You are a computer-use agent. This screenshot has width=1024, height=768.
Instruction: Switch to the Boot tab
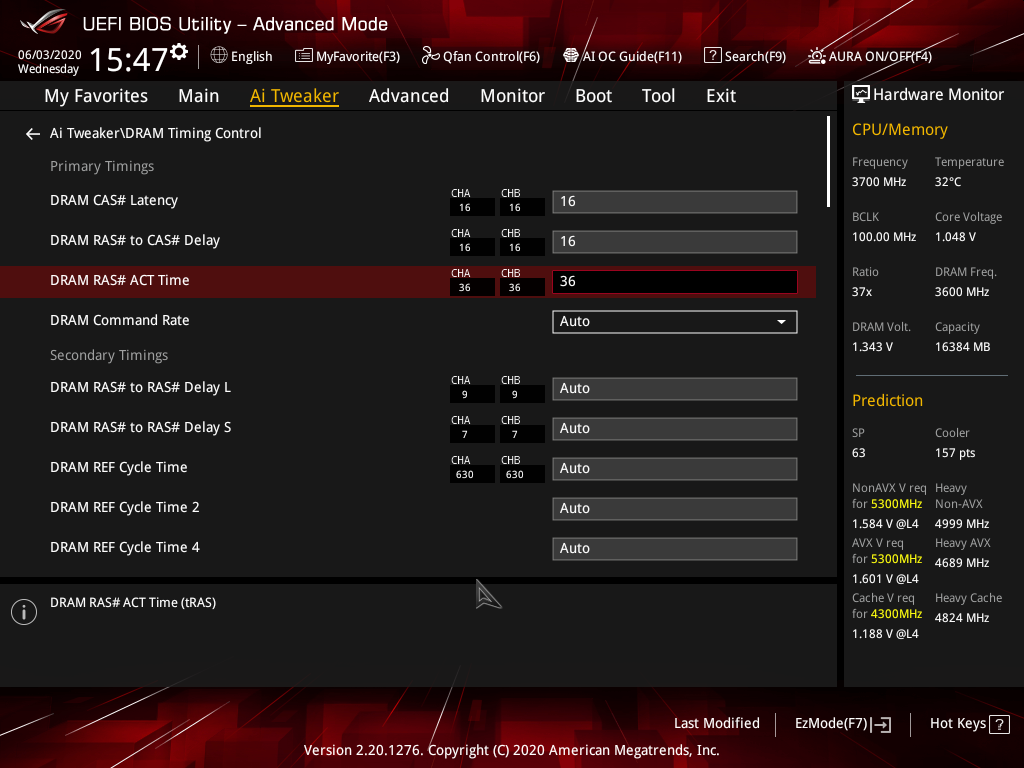point(593,95)
